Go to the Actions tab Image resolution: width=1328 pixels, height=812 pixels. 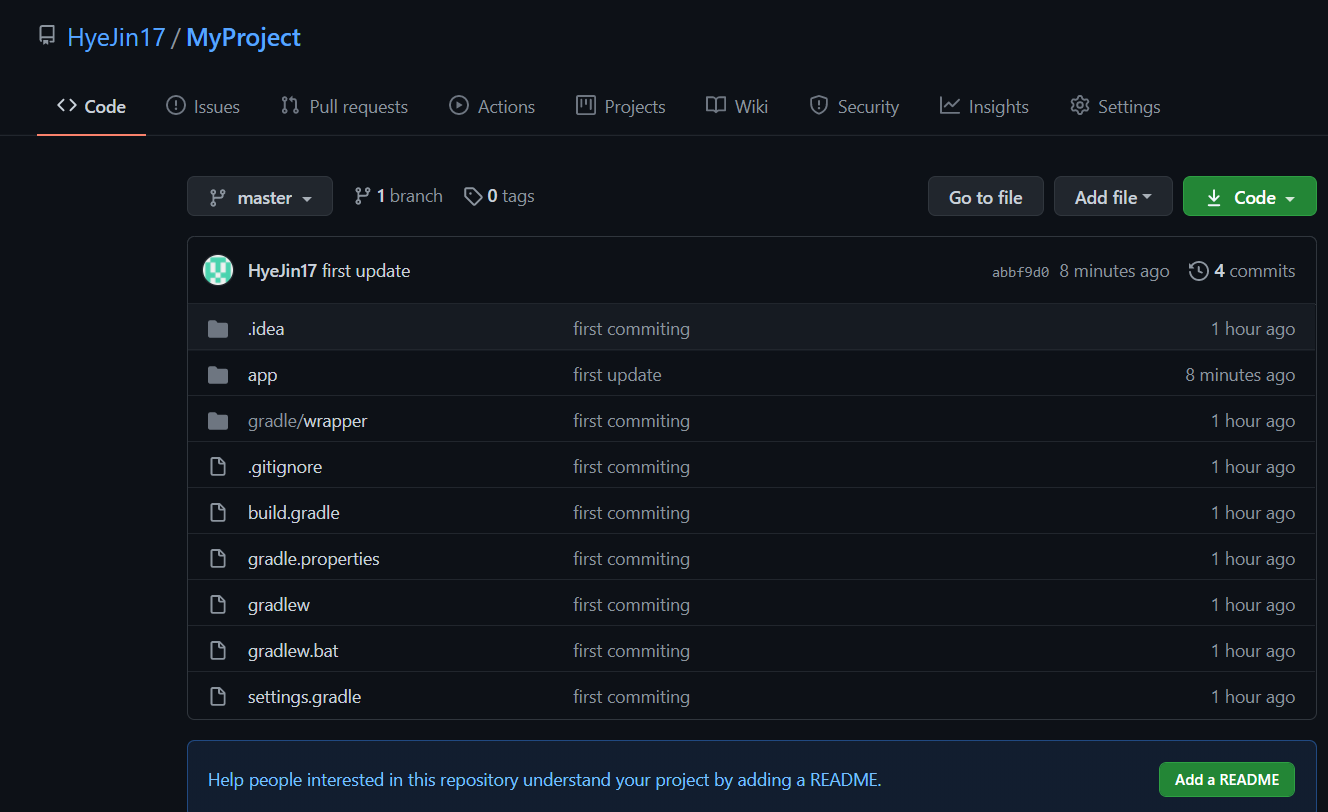492,106
